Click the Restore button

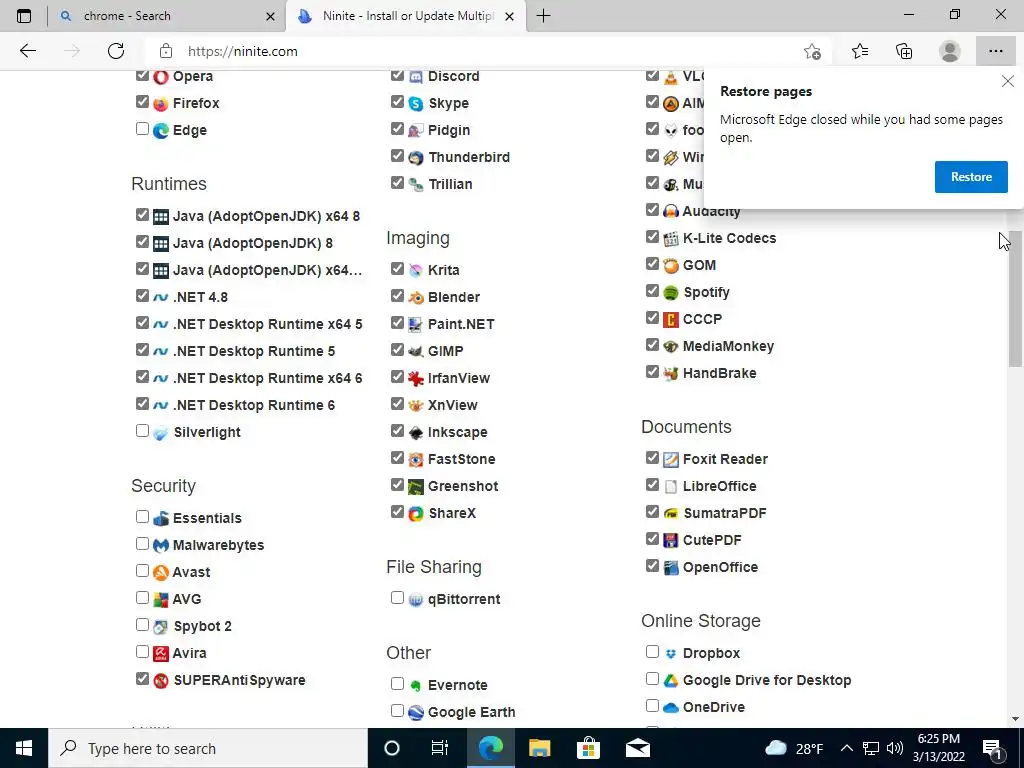971,177
